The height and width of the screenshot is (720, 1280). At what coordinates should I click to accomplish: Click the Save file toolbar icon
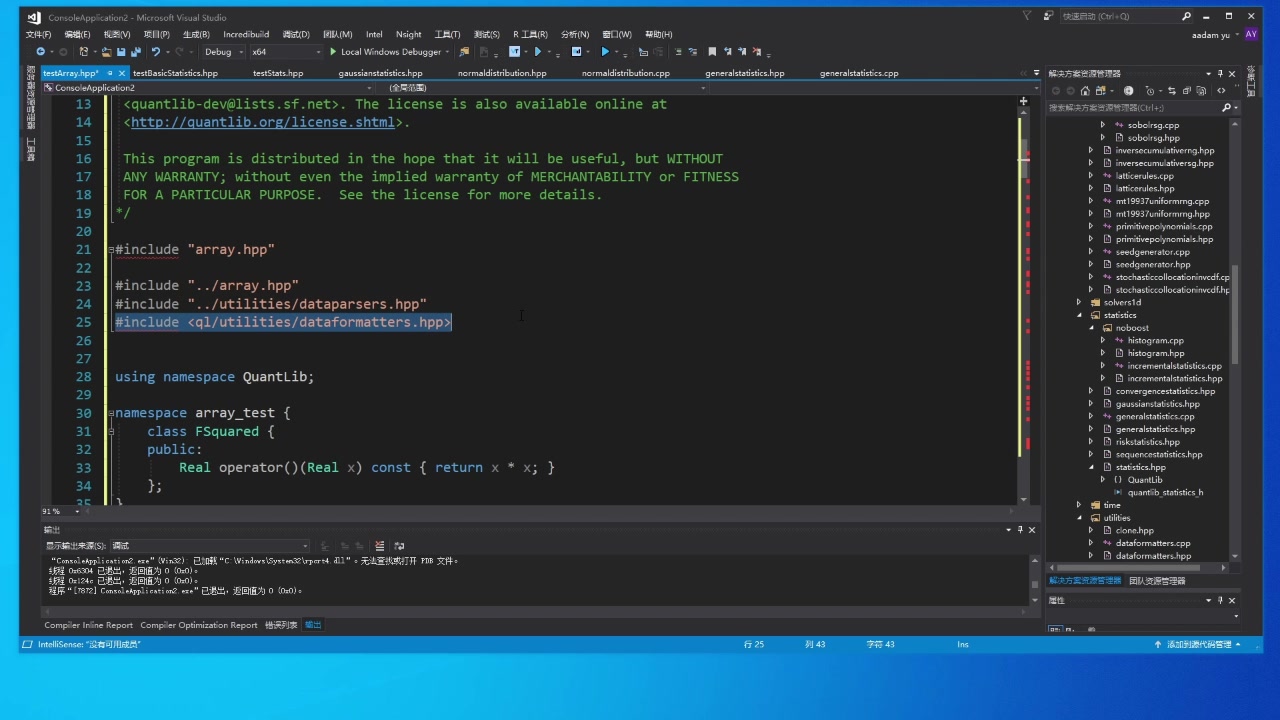click(121, 52)
